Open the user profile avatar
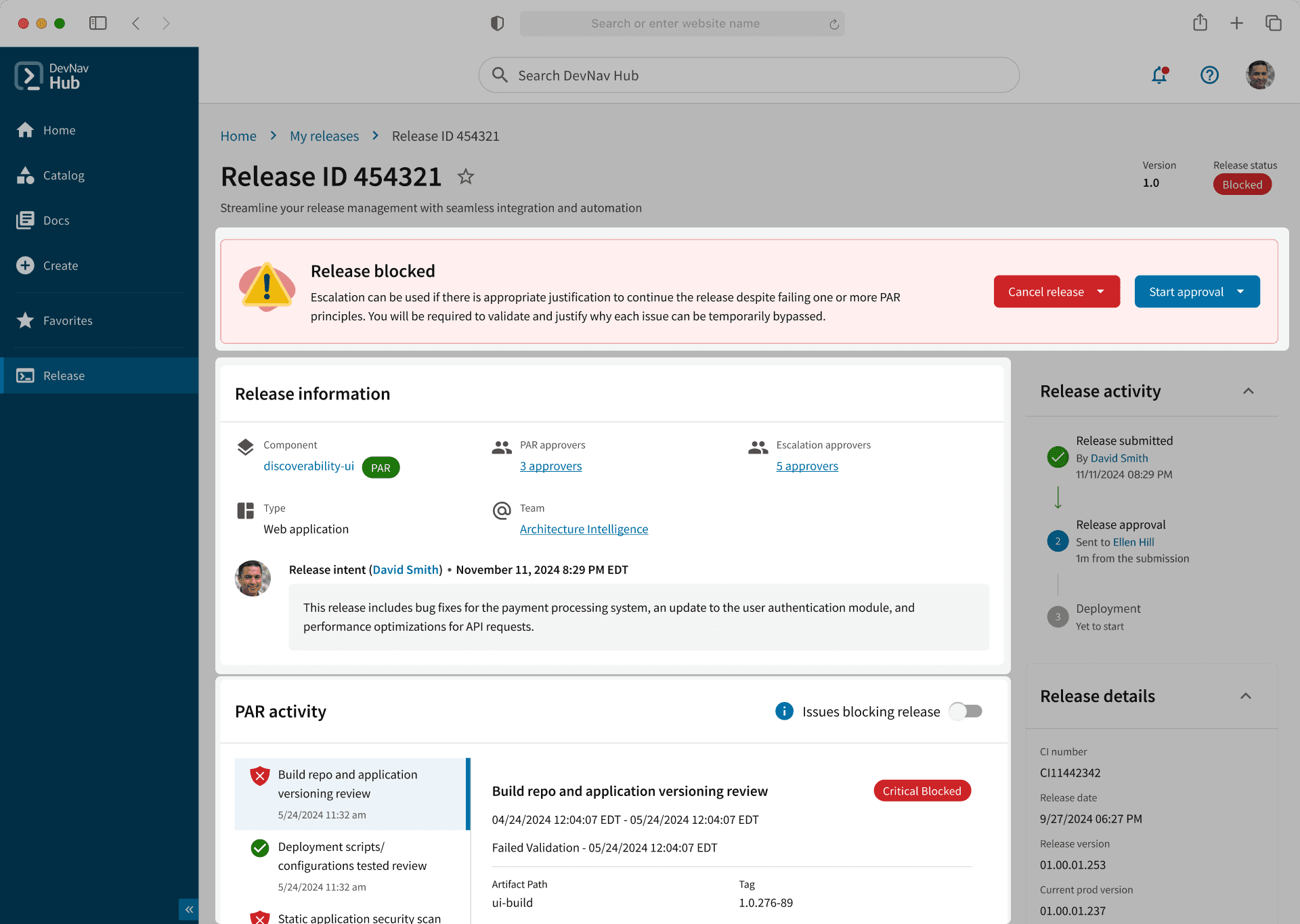 [1259, 75]
